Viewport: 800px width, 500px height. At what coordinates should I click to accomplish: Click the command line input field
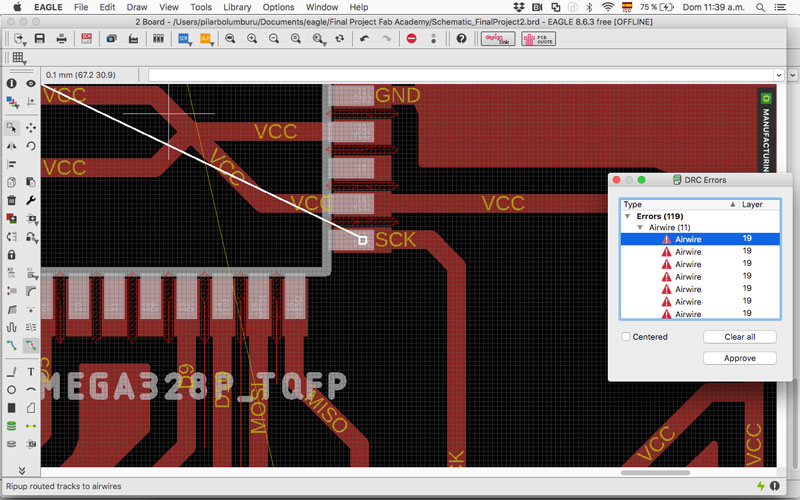pyautogui.click(x=461, y=75)
